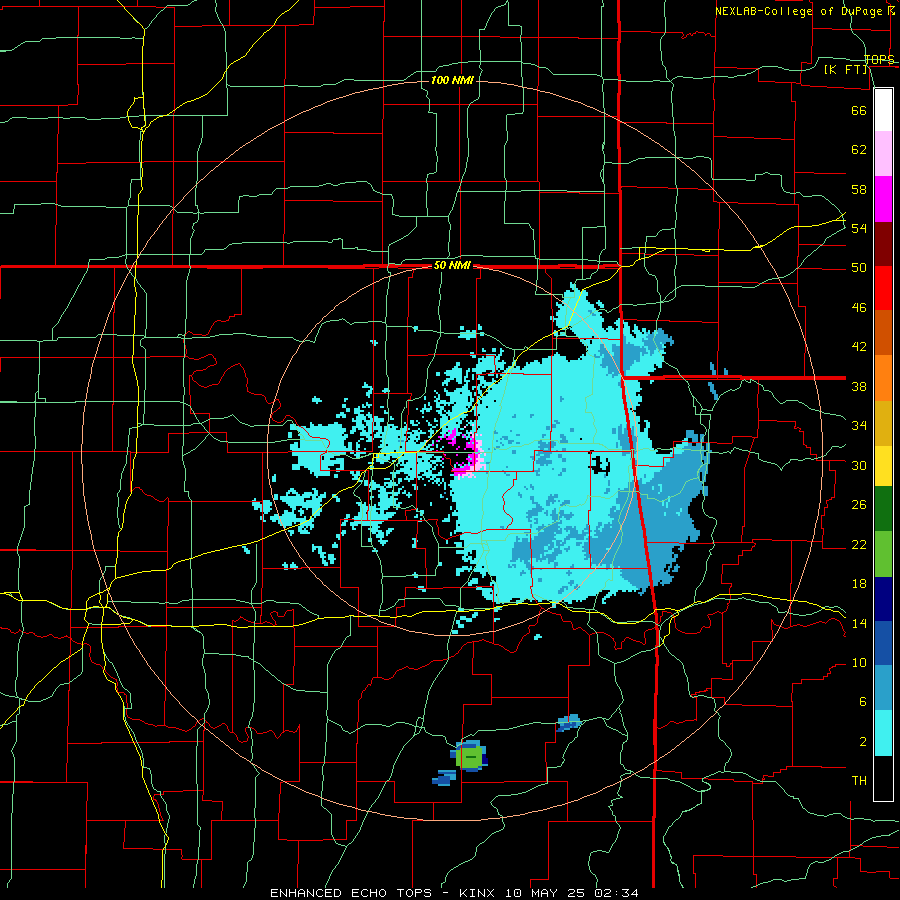Click the yellow legend swatch
The width and height of the screenshot is (900, 900).
click(883, 466)
